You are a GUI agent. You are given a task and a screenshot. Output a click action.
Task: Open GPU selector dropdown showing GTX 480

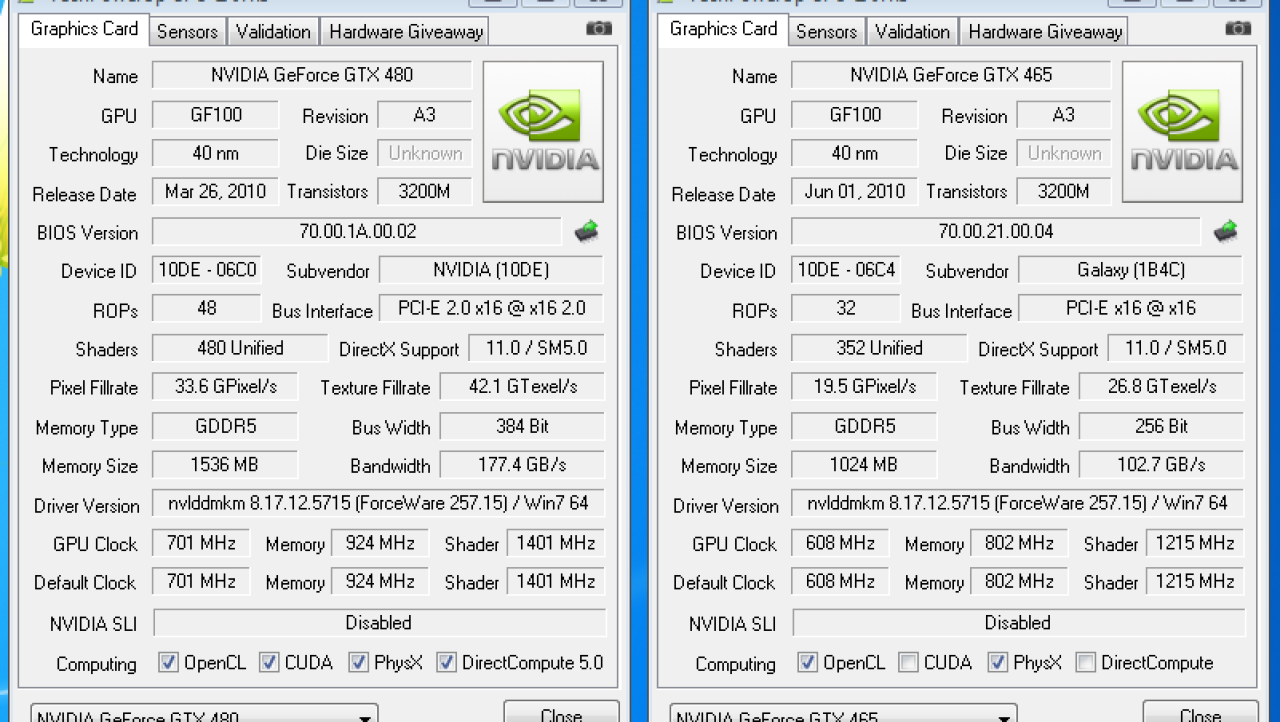pos(204,714)
